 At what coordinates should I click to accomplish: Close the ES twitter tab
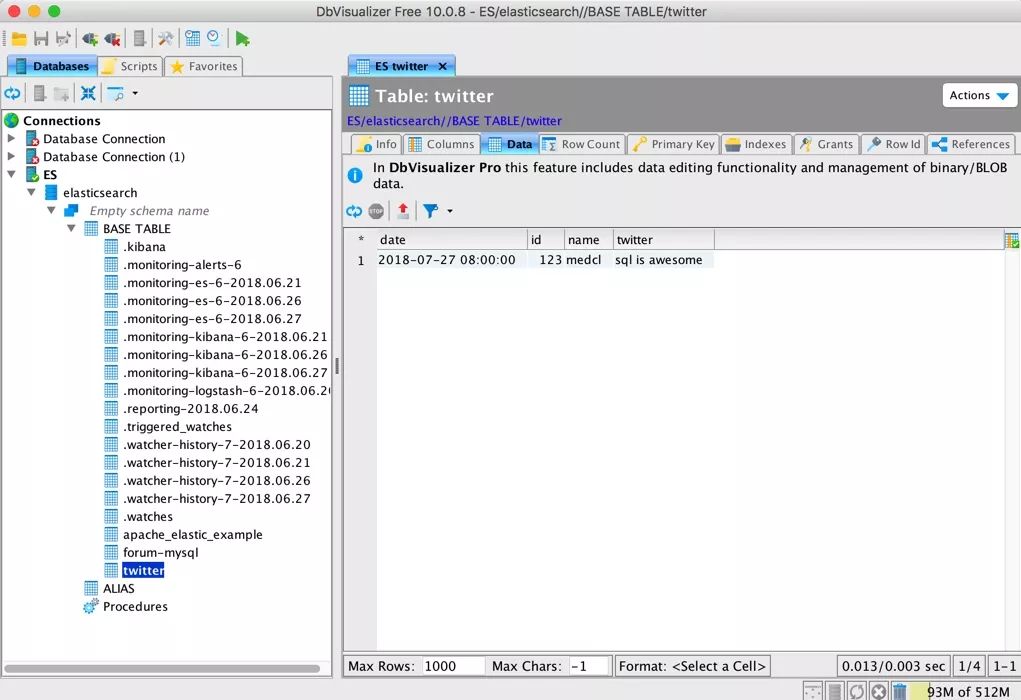[x=443, y=66]
